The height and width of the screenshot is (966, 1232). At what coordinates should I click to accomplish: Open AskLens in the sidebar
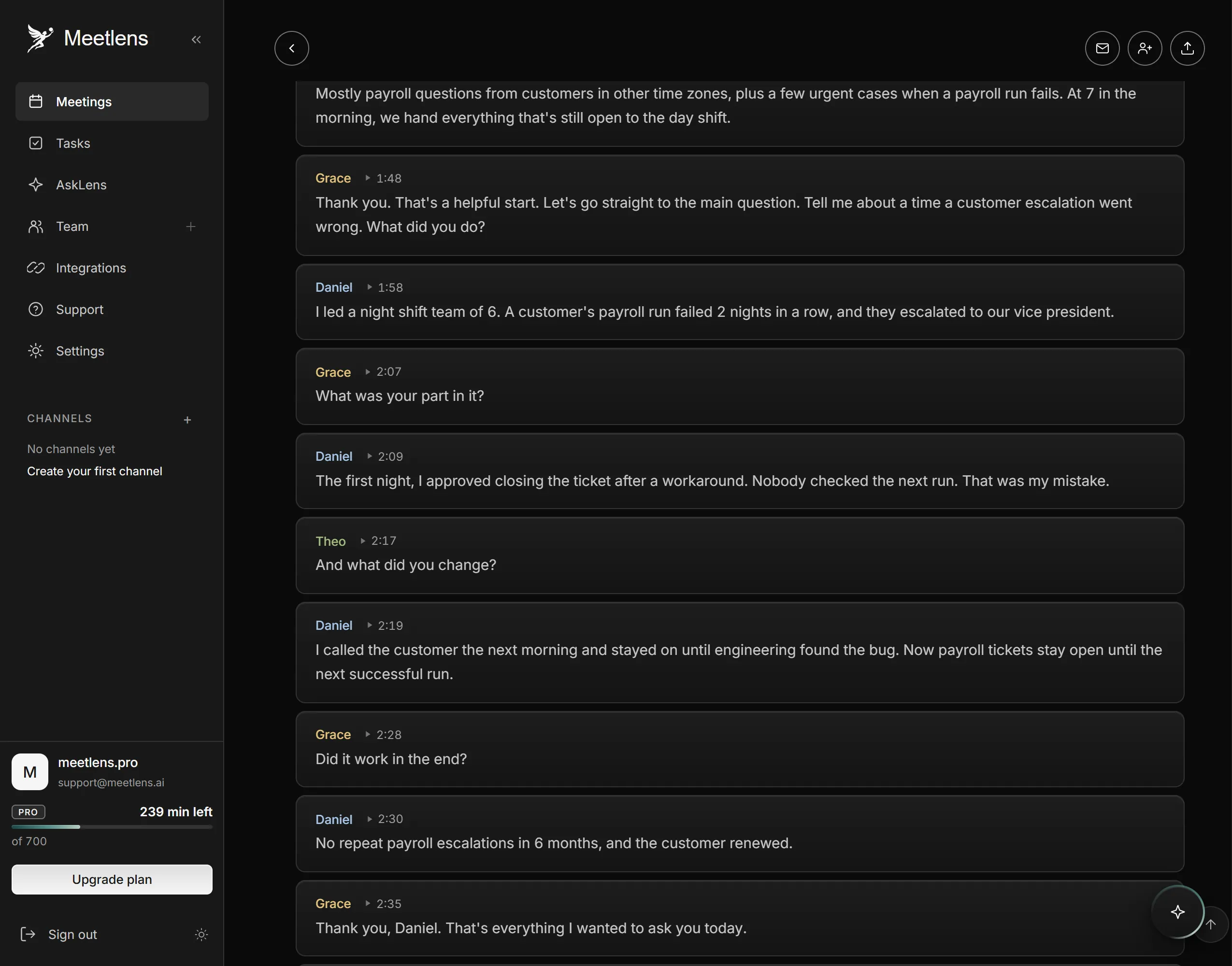coord(112,185)
